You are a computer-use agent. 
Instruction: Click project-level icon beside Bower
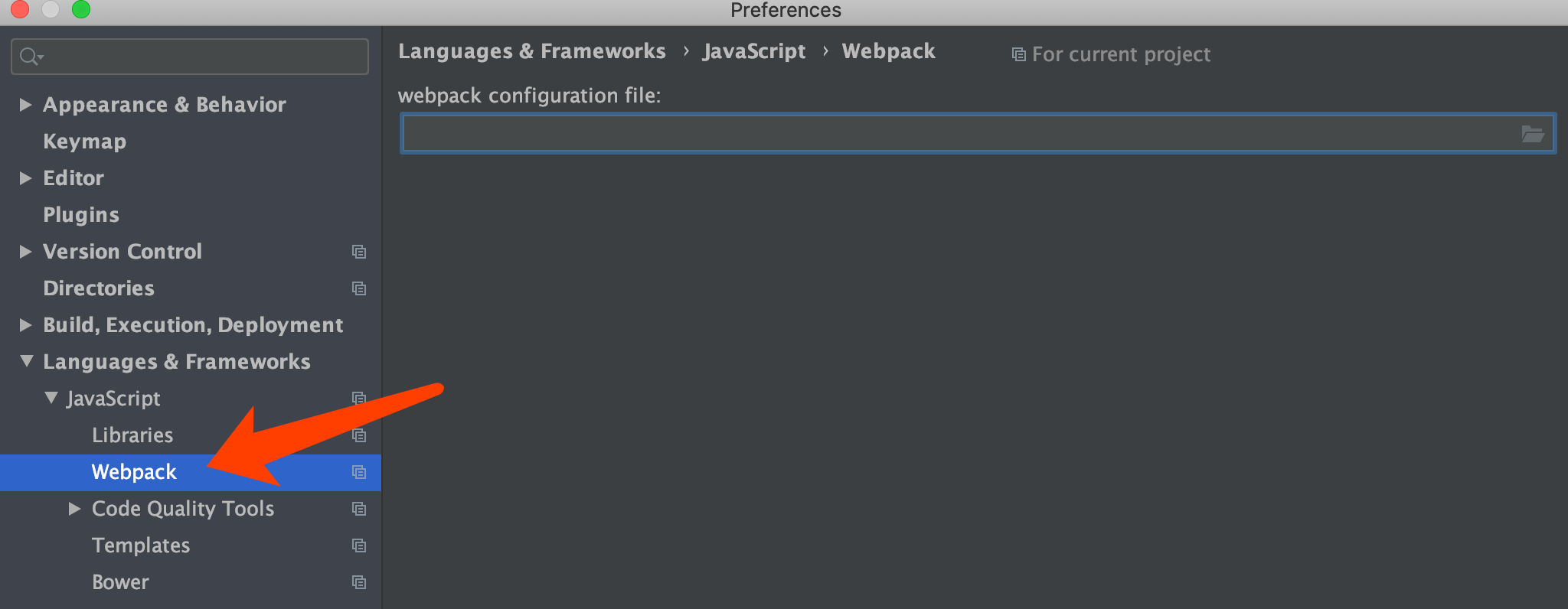point(358,582)
